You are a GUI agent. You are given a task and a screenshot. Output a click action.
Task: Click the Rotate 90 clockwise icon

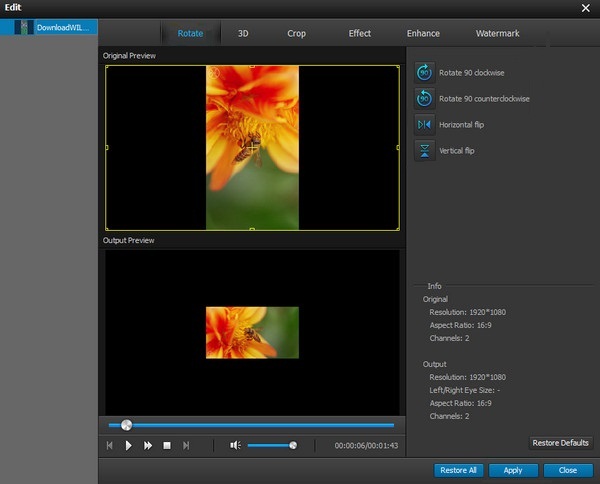coord(424,72)
